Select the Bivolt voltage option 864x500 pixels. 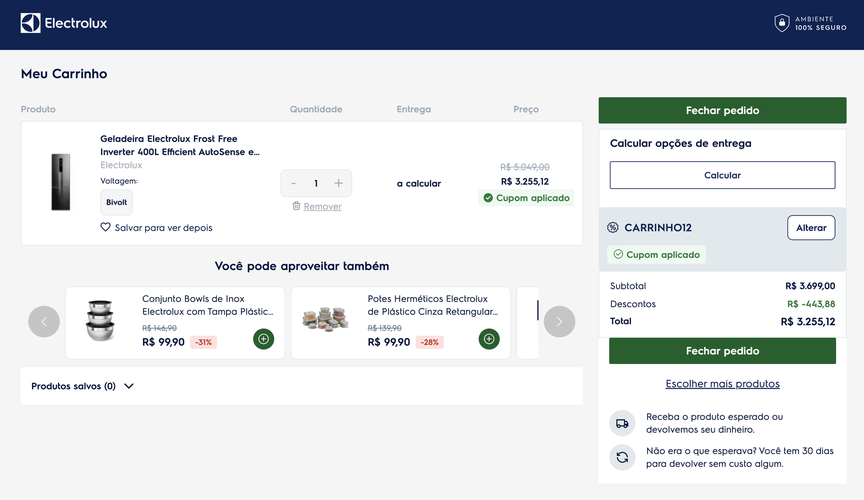(x=116, y=202)
